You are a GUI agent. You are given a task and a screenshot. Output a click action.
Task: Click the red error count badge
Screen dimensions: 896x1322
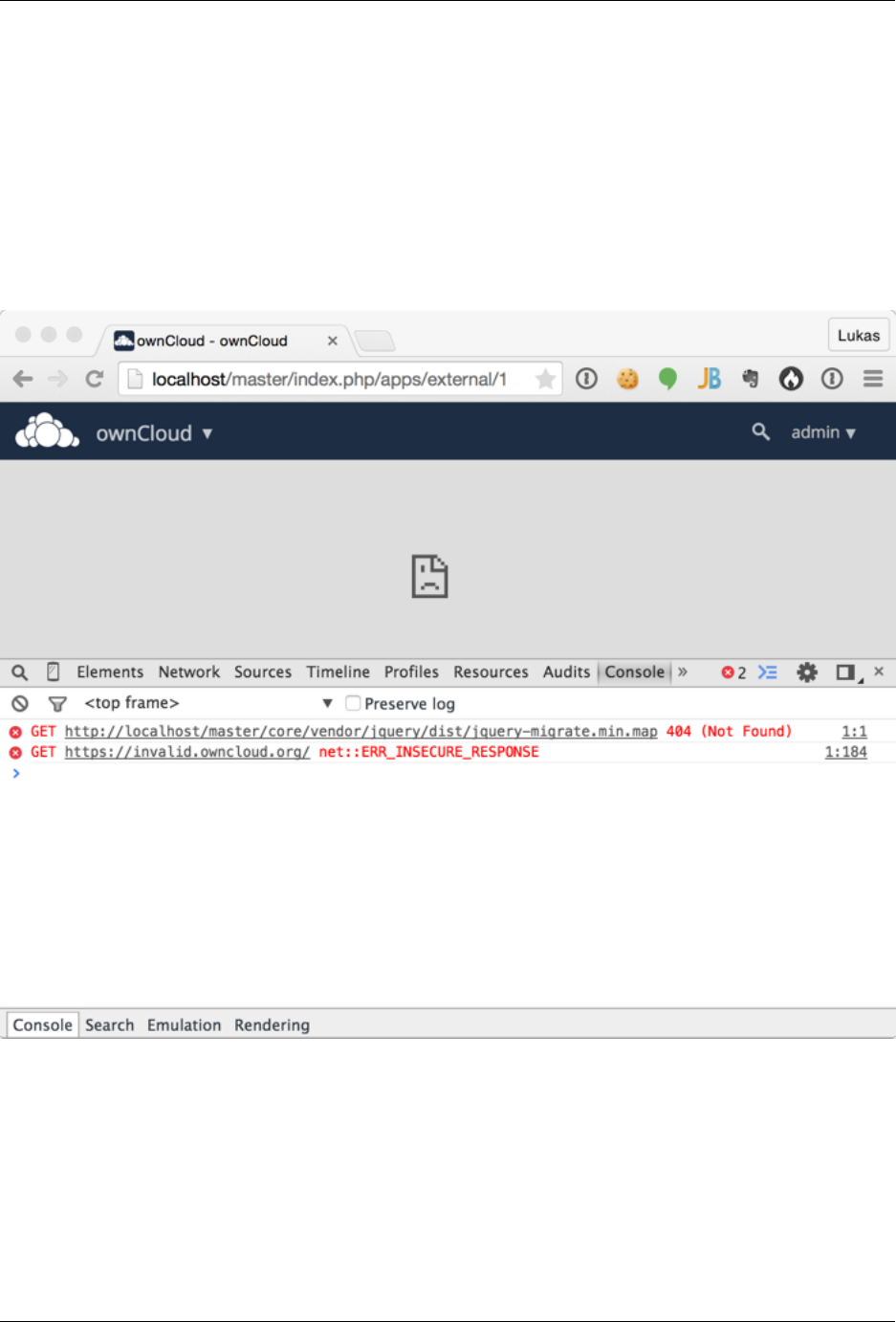point(733,672)
